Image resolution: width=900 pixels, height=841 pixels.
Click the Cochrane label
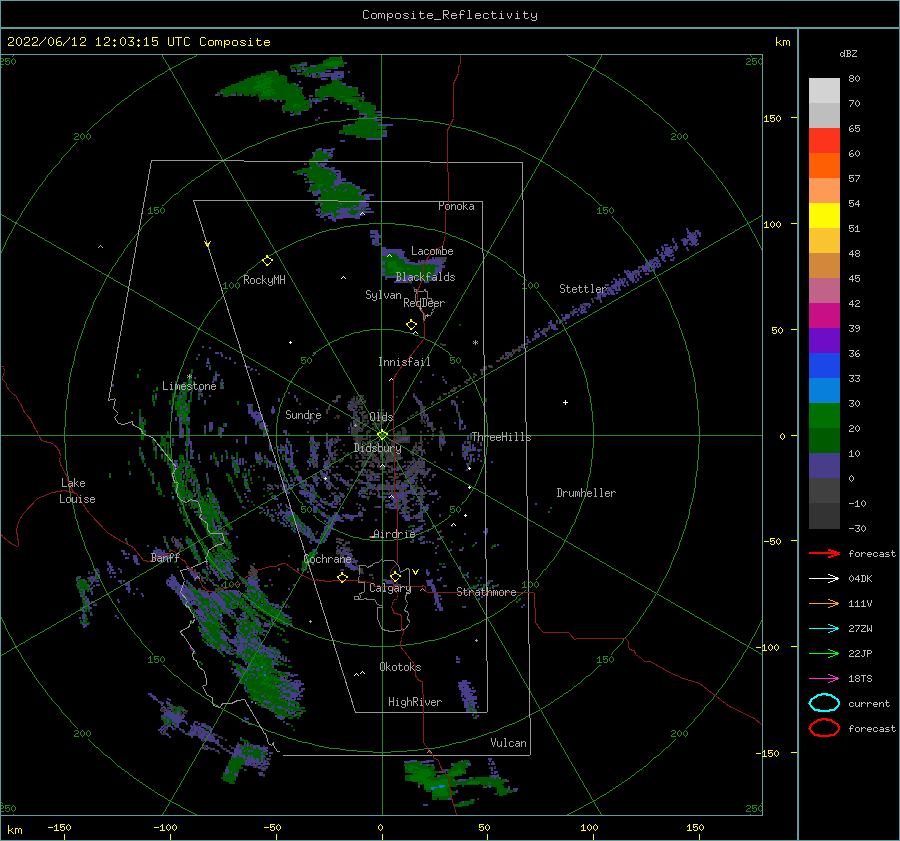coord(327,559)
